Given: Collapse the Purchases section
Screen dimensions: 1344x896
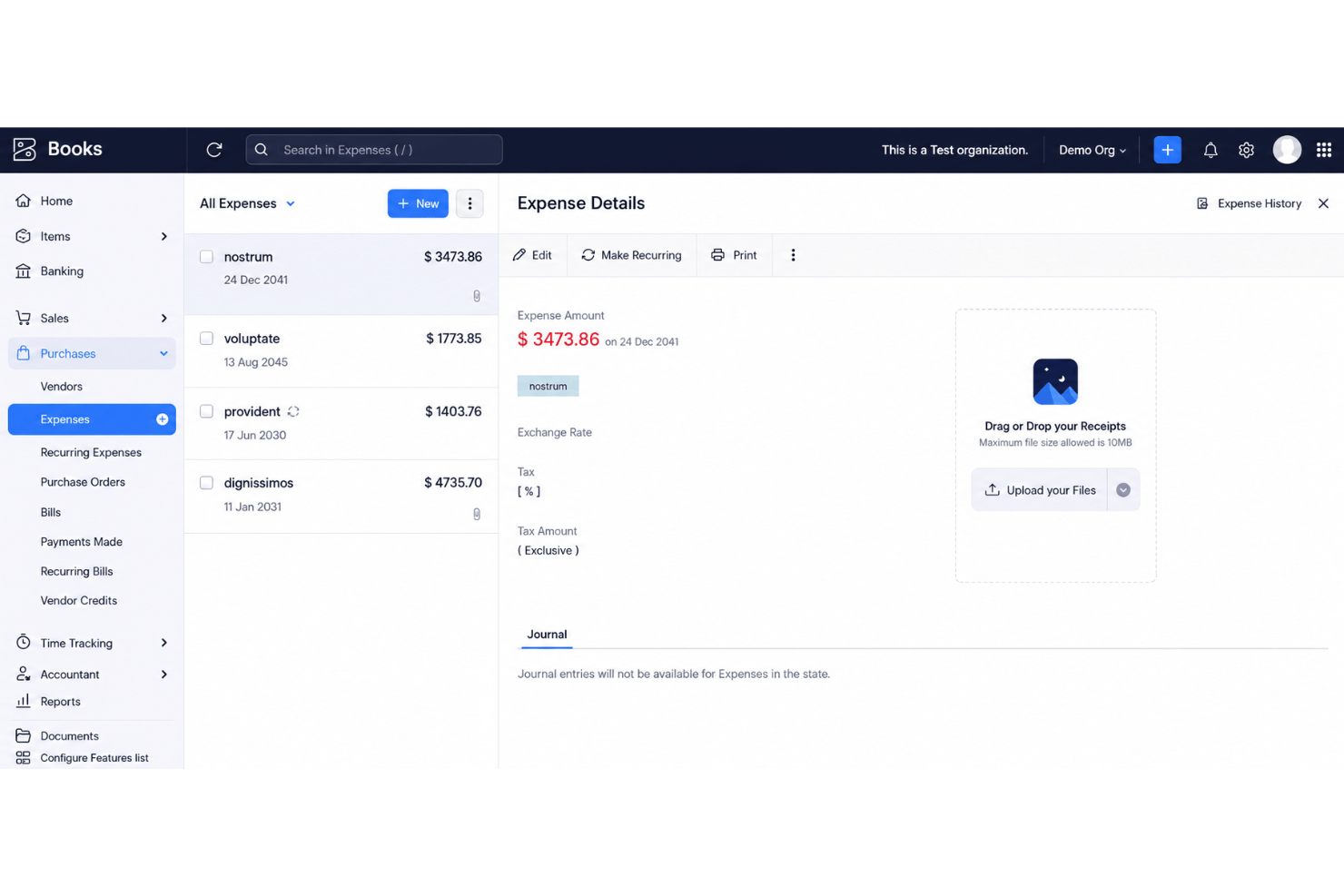Looking at the screenshot, I should [x=164, y=354].
